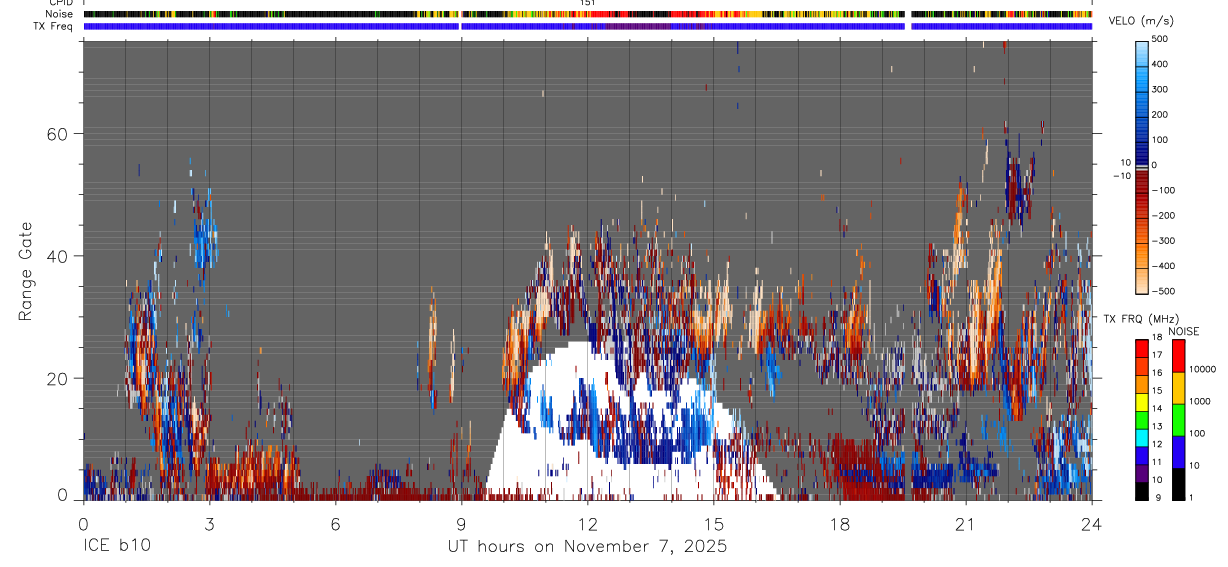1228x567 pixels.
Task: Click the NOISE legend title
Action: (x=1184, y=332)
